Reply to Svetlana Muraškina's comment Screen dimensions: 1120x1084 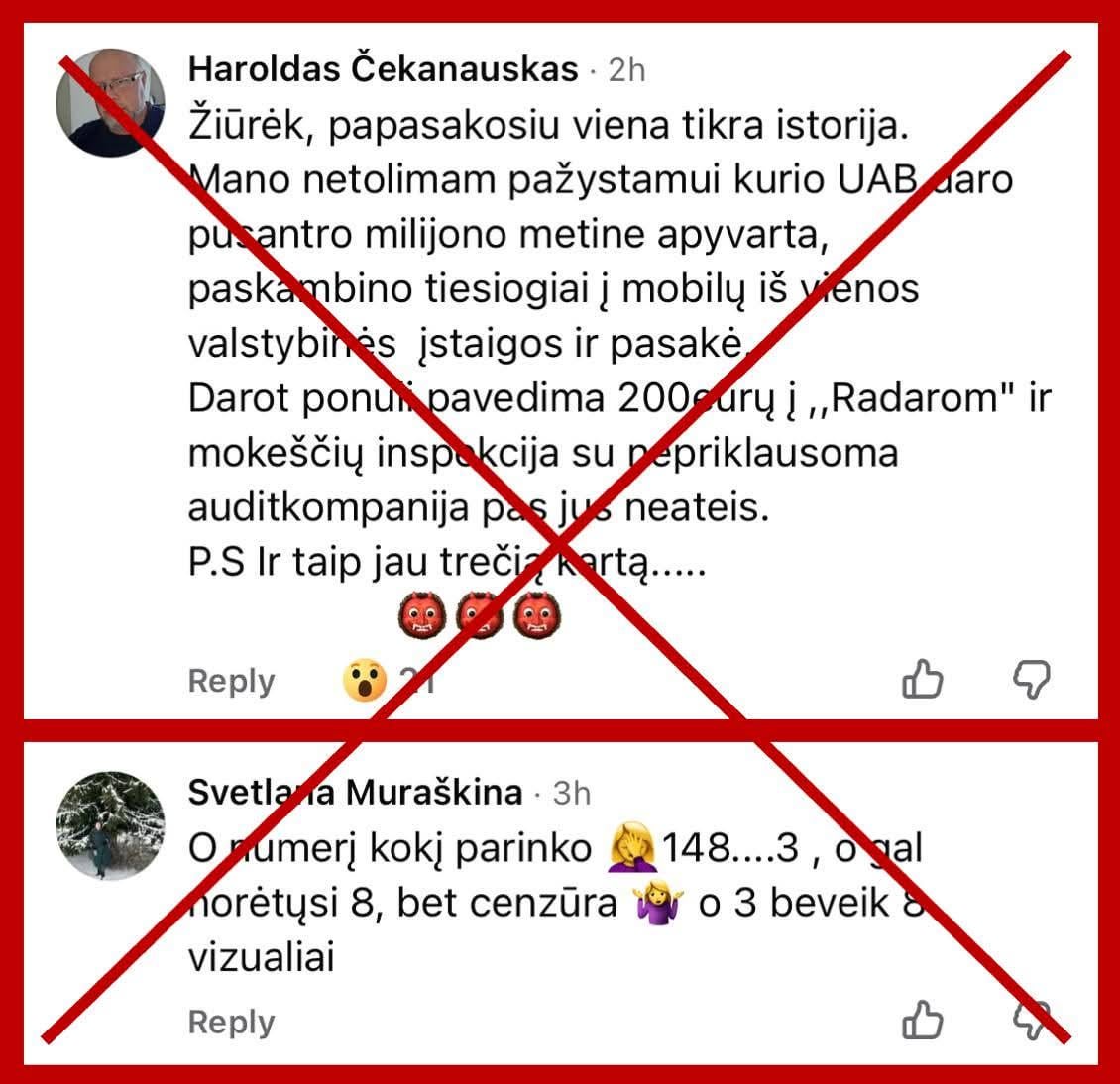[x=231, y=1022]
